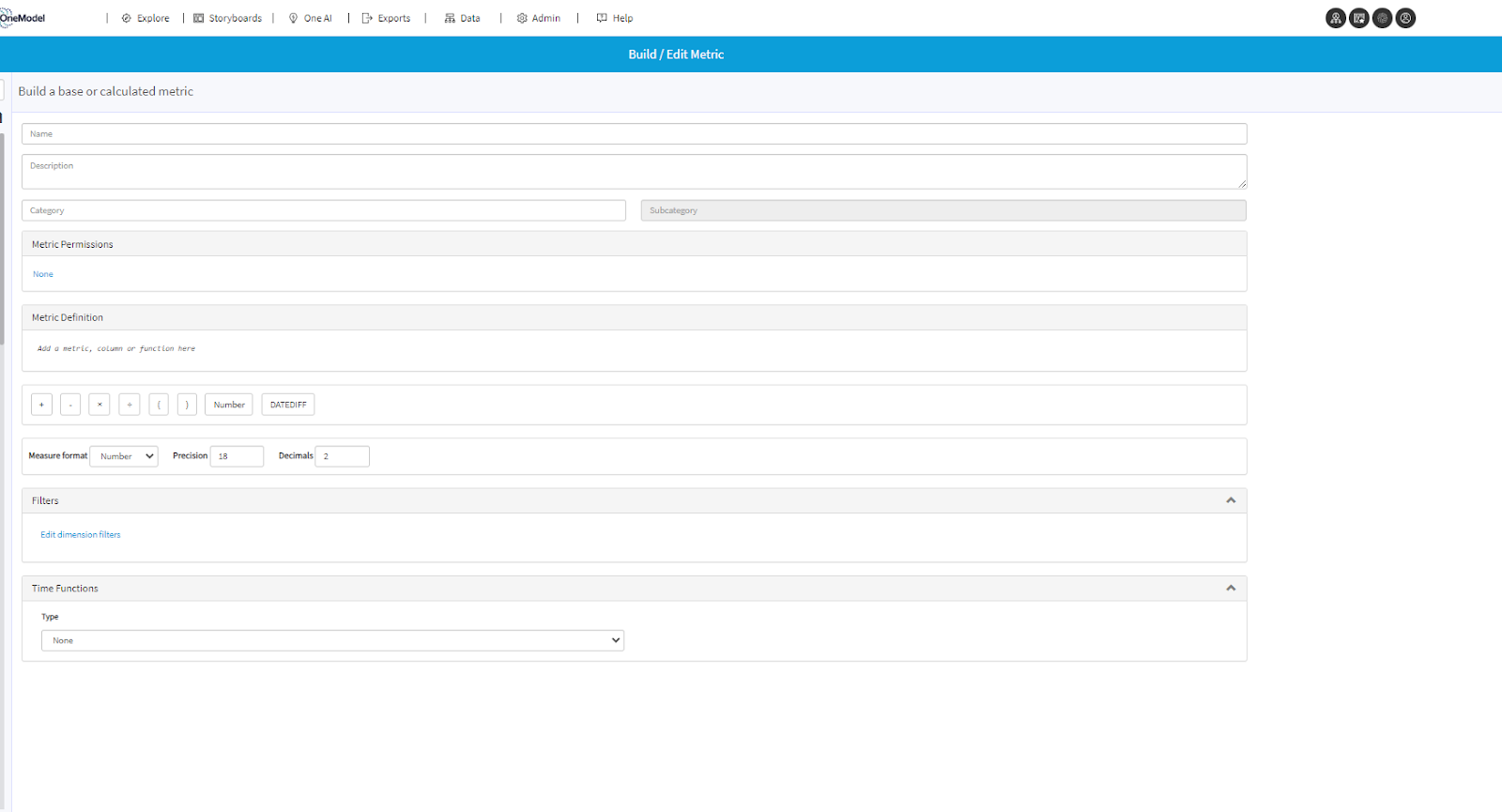The height and width of the screenshot is (812, 1502).
Task: Click None under Metric Permissions
Action: [x=43, y=274]
